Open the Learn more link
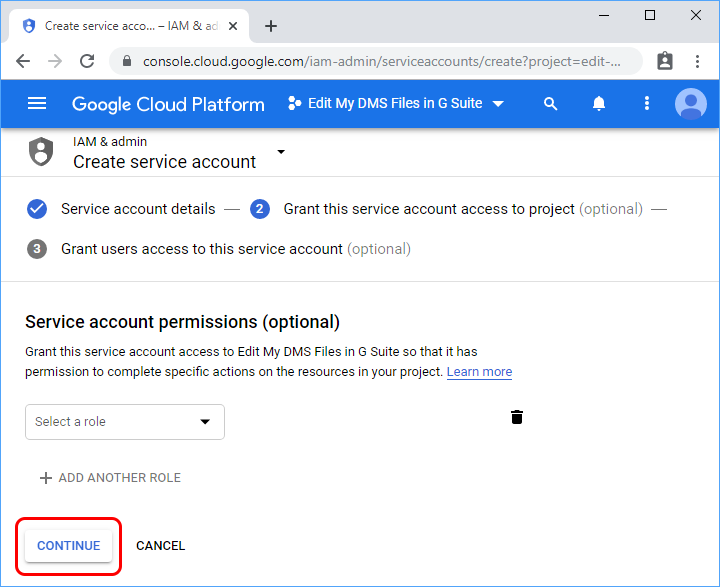This screenshot has width=720, height=587. [x=479, y=372]
